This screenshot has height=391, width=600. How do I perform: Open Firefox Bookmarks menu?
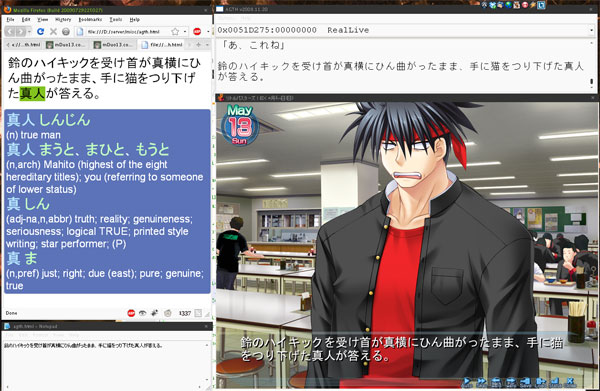(x=90, y=20)
